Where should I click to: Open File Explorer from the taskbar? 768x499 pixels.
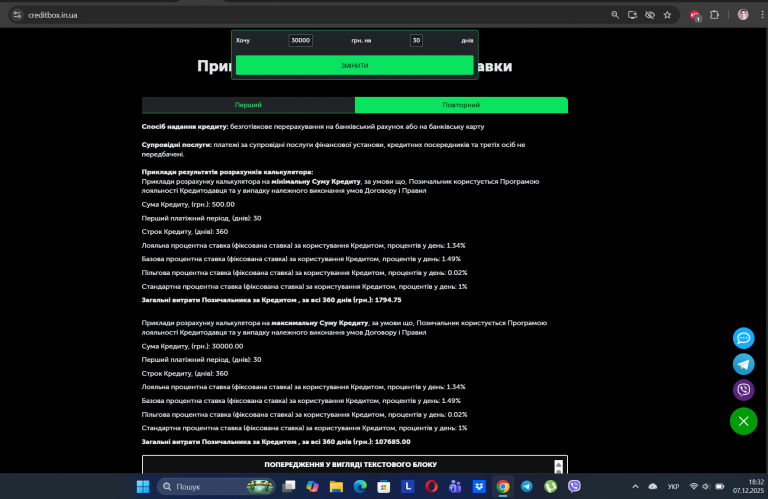336,486
